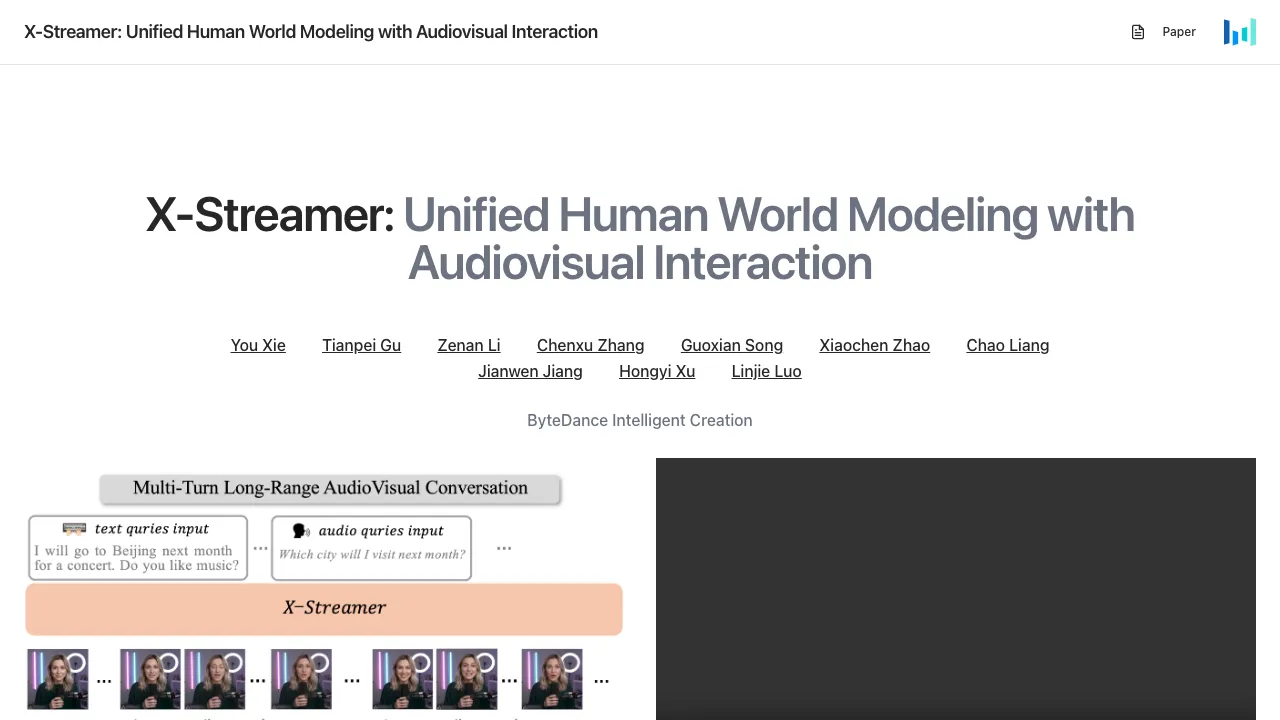The height and width of the screenshot is (720, 1280).
Task: Open You Xie's author page
Action: pyautogui.click(x=258, y=345)
